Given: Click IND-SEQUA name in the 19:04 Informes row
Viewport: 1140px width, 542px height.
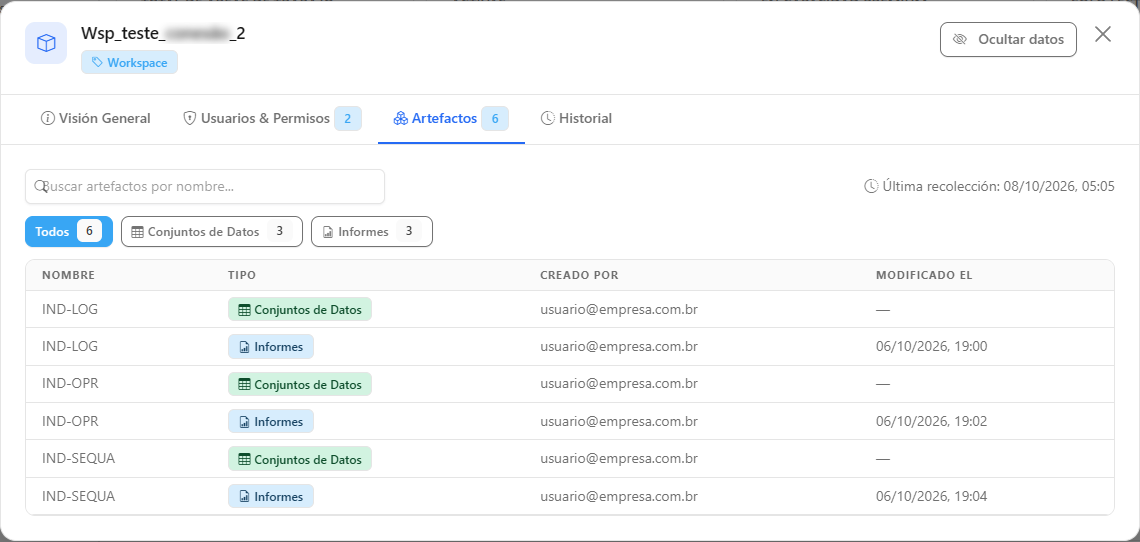Looking at the screenshot, I should [79, 496].
